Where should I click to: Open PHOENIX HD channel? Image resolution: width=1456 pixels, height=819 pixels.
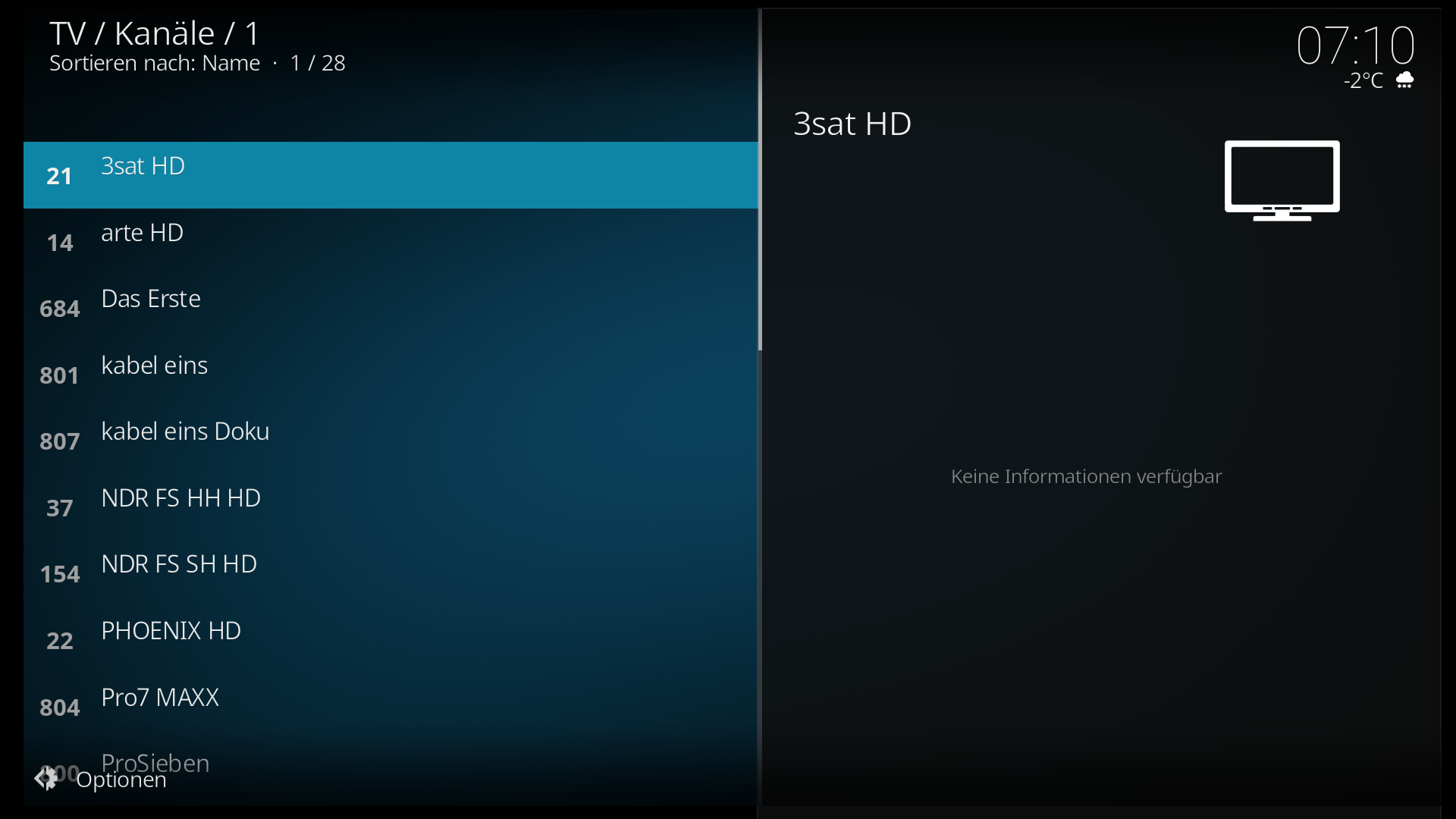[x=391, y=640]
